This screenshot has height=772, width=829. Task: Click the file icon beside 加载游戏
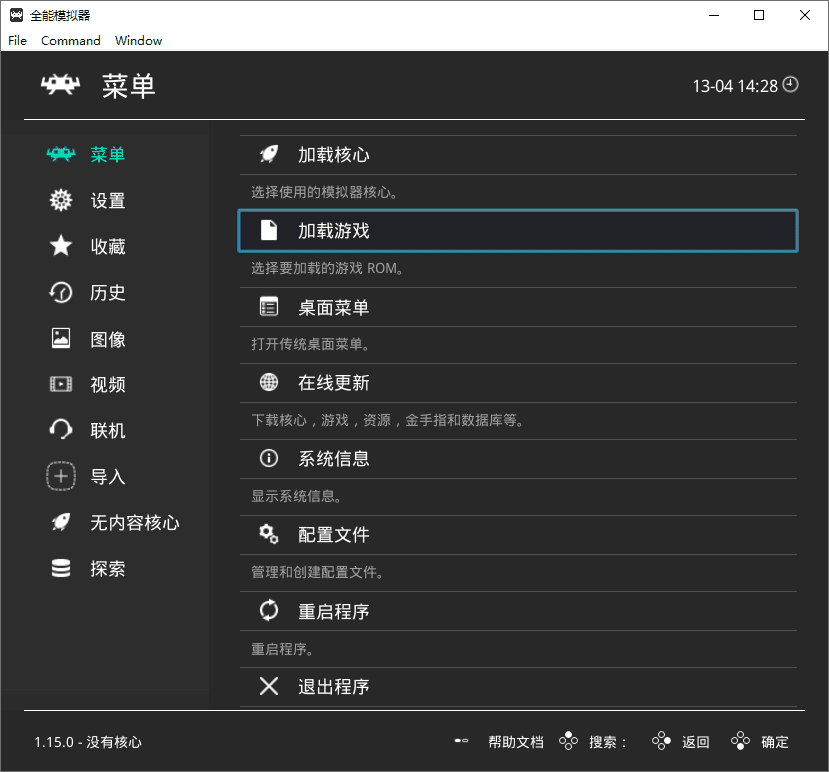click(x=269, y=231)
